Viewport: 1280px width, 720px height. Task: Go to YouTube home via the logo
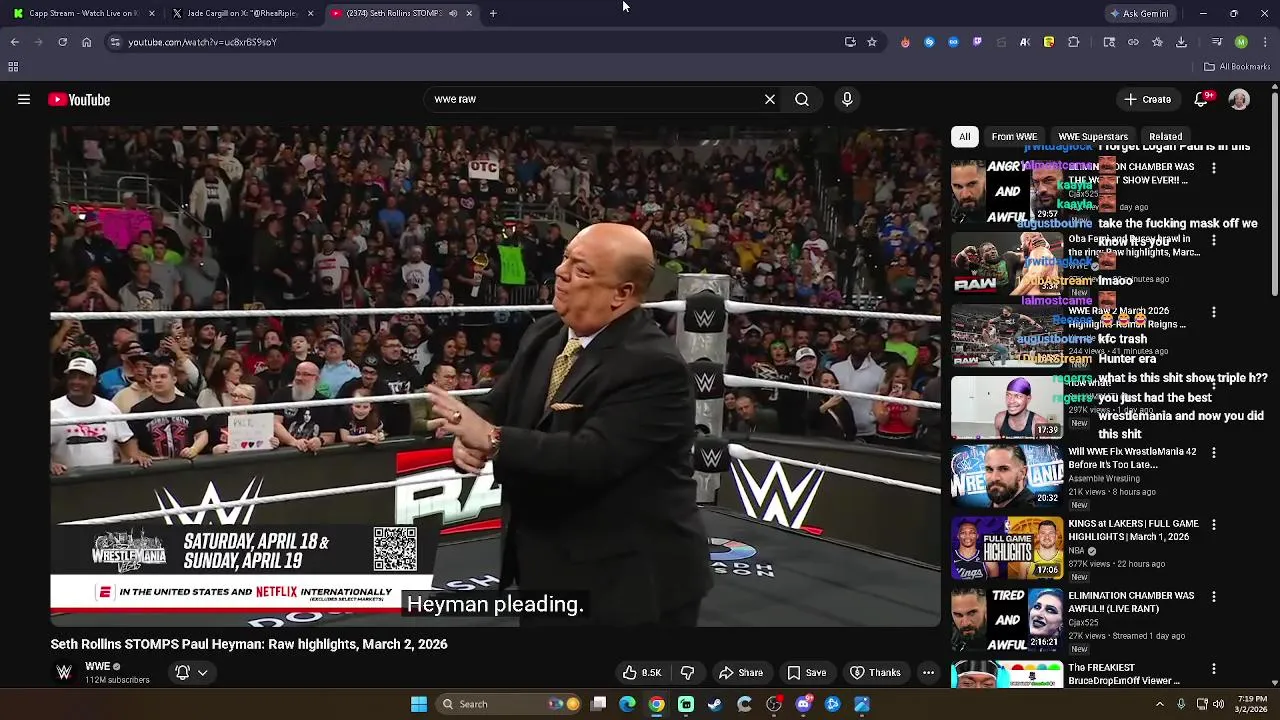[79, 100]
